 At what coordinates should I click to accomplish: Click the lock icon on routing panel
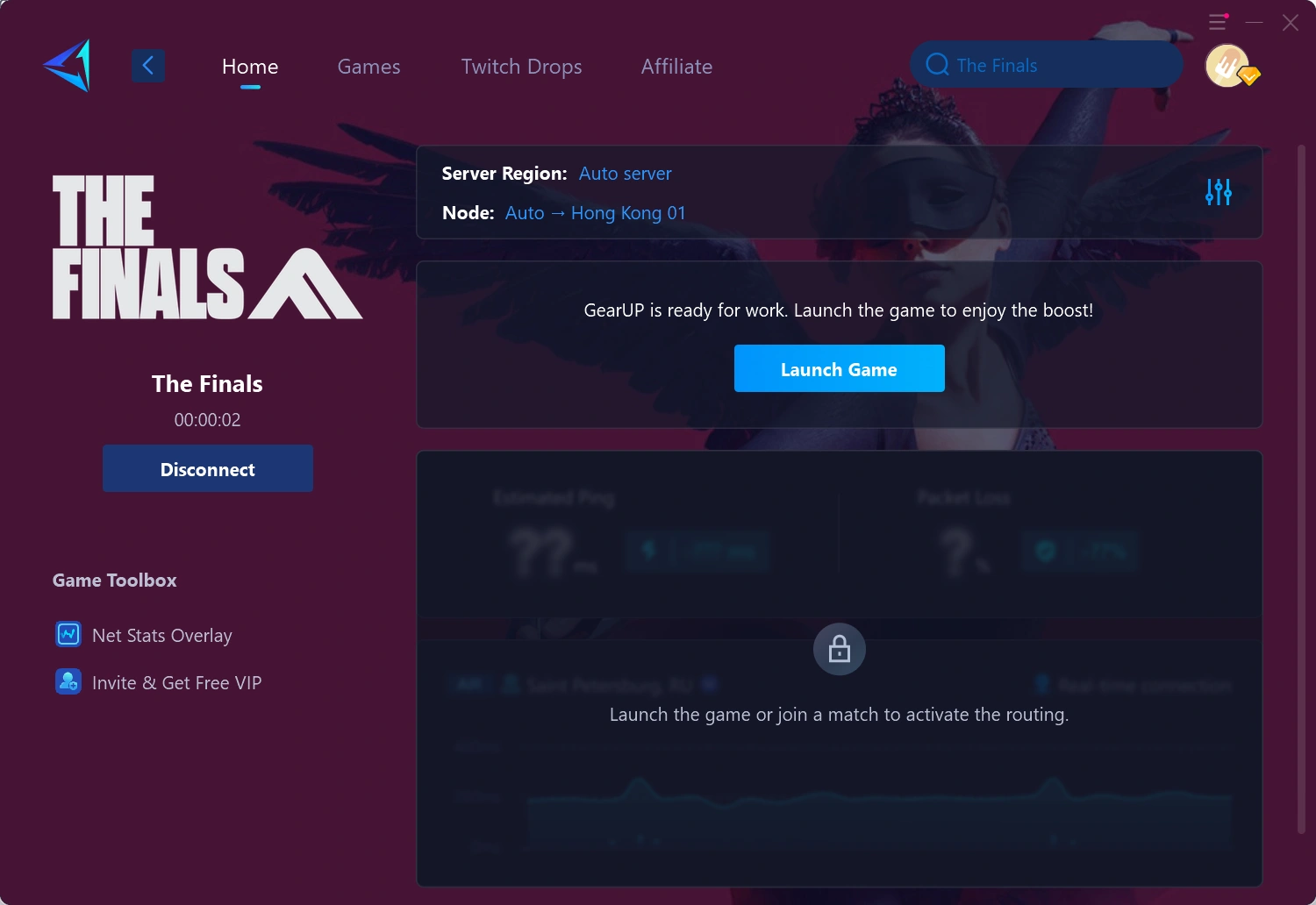click(840, 649)
